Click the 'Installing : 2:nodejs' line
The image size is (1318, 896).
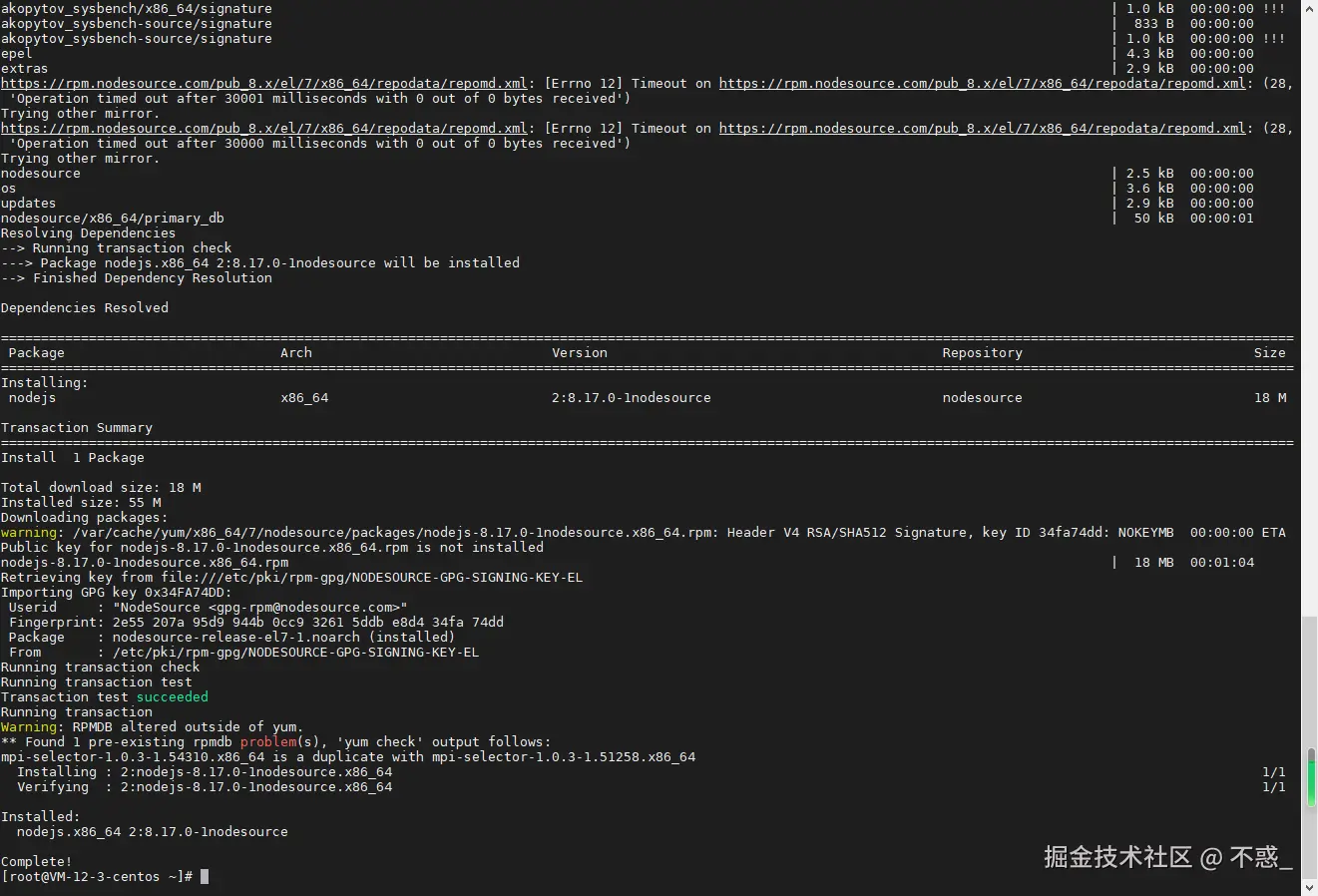(205, 772)
